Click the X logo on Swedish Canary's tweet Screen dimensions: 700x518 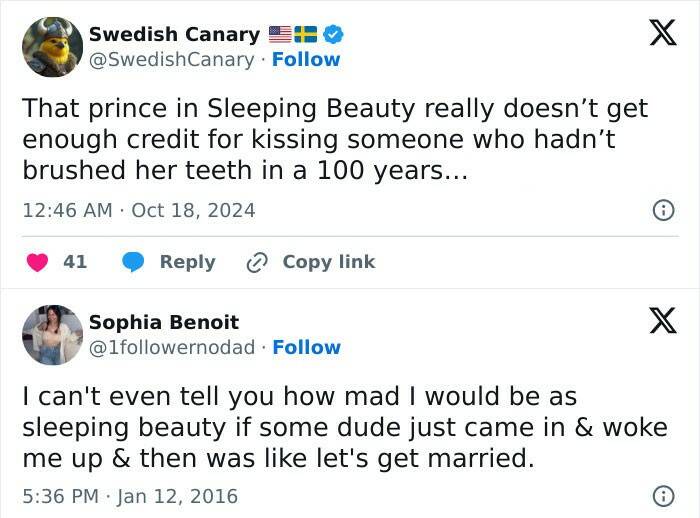656,33
